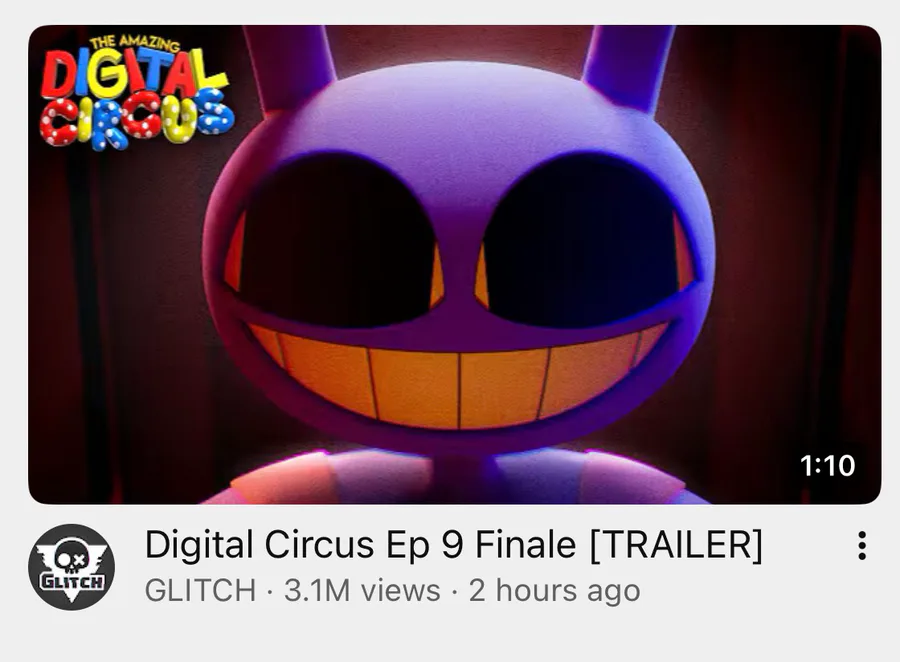This screenshot has height=662, width=900.
Task: Click the rabbit character's left eye
Action: 338,240
